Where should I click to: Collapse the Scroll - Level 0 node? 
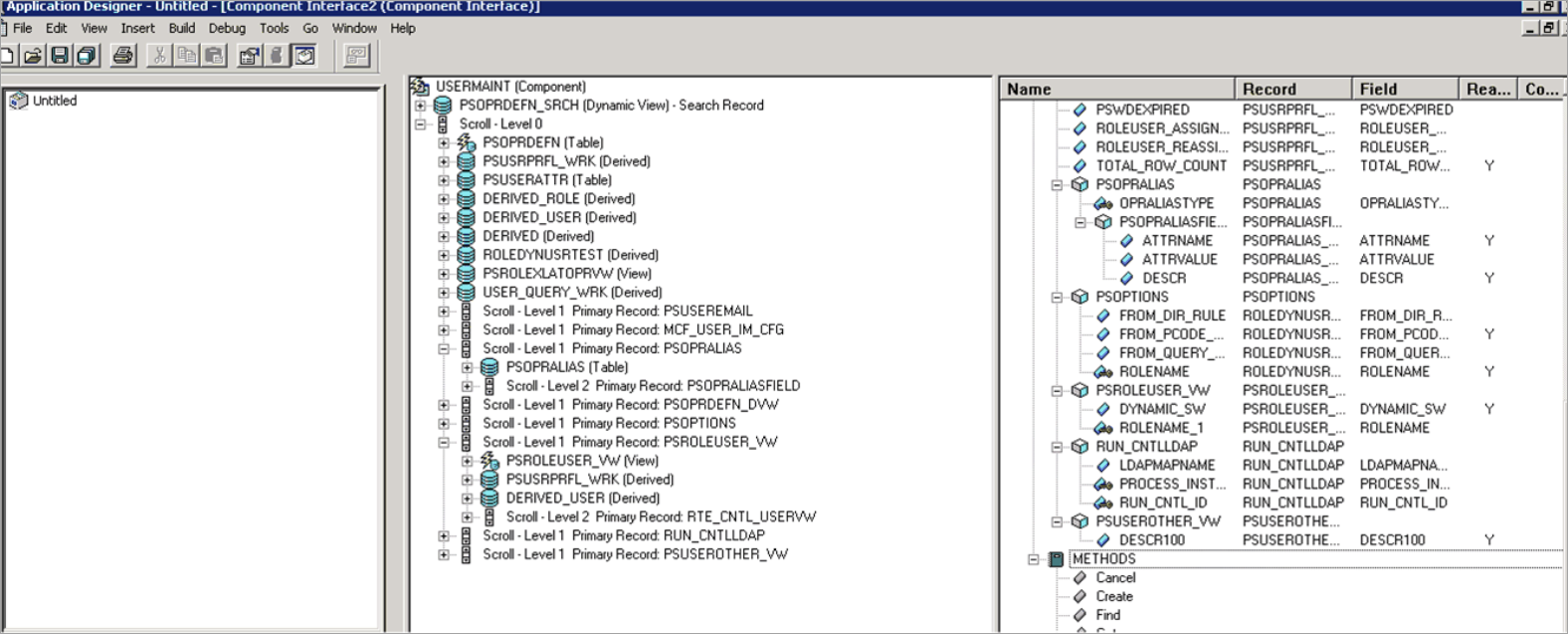pos(420,124)
